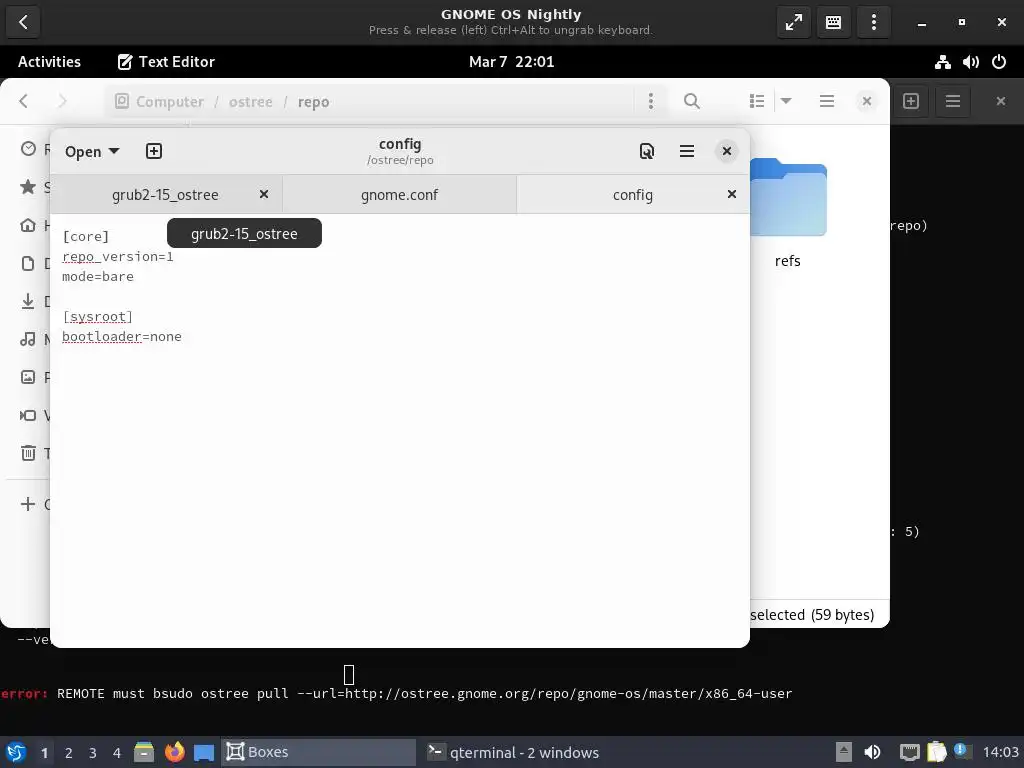Launch Firefox from taskbar
Screen dimensions: 1024x768
pyautogui.click(x=174, y=752)
